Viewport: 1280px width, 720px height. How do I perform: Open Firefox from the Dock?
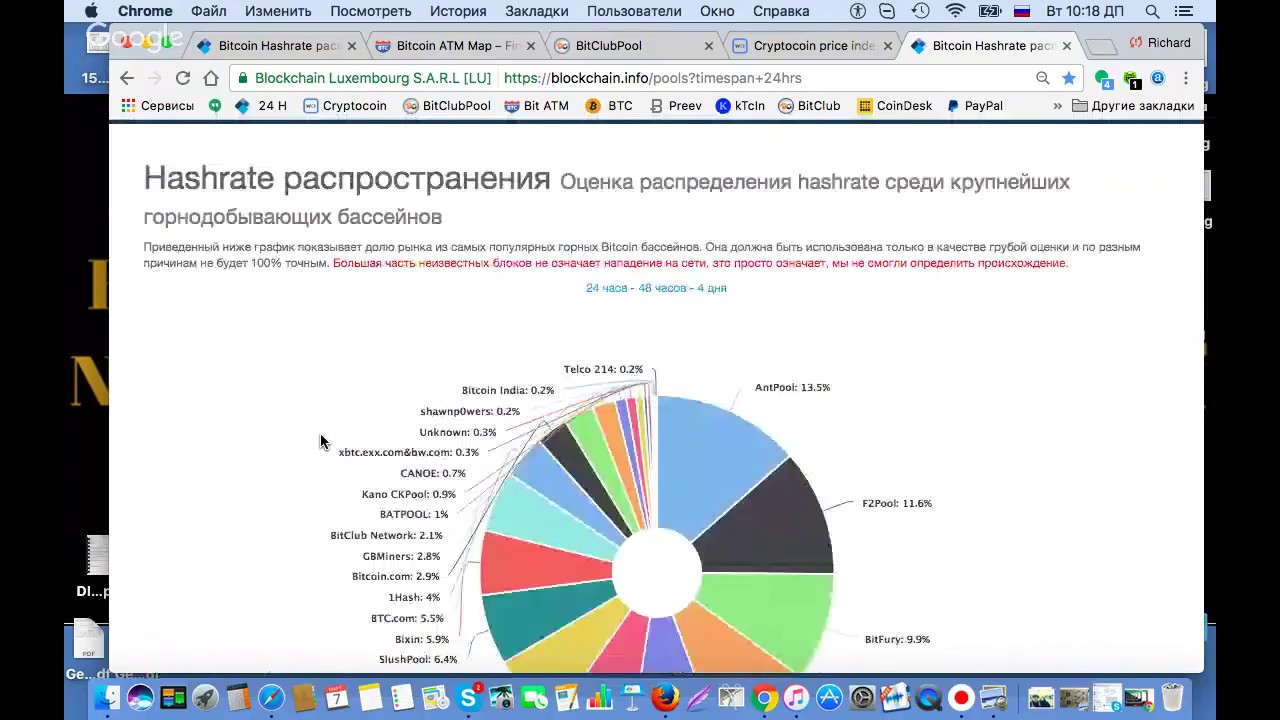(x=665, y=697)
